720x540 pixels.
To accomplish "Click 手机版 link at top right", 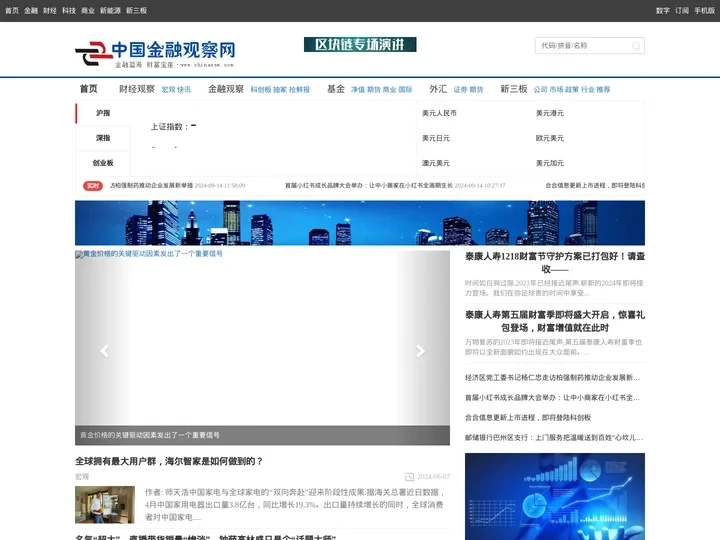I will click(x=704, y=11).
